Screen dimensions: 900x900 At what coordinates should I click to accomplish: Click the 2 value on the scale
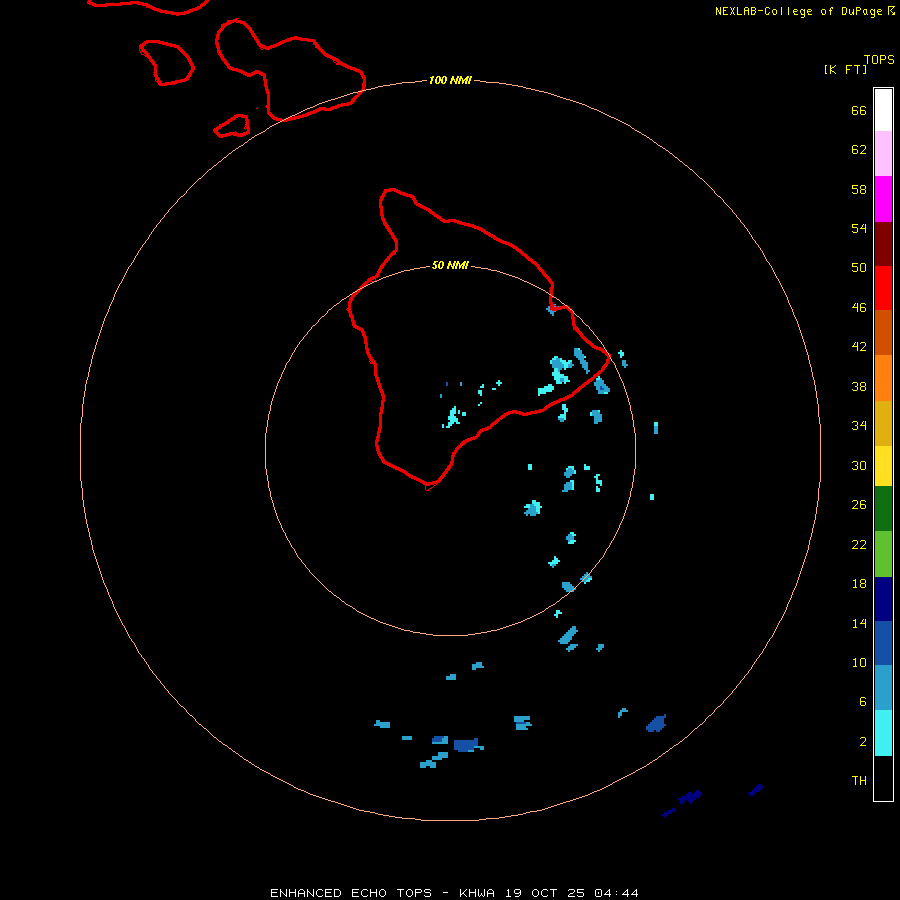click(x=863, y=742)
